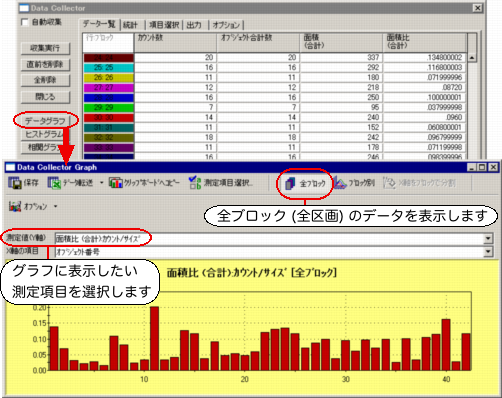The height and width of the screenshot is (398, 502).
Task: Select the green 29:29 block row
Action: [x=108, y=107]
